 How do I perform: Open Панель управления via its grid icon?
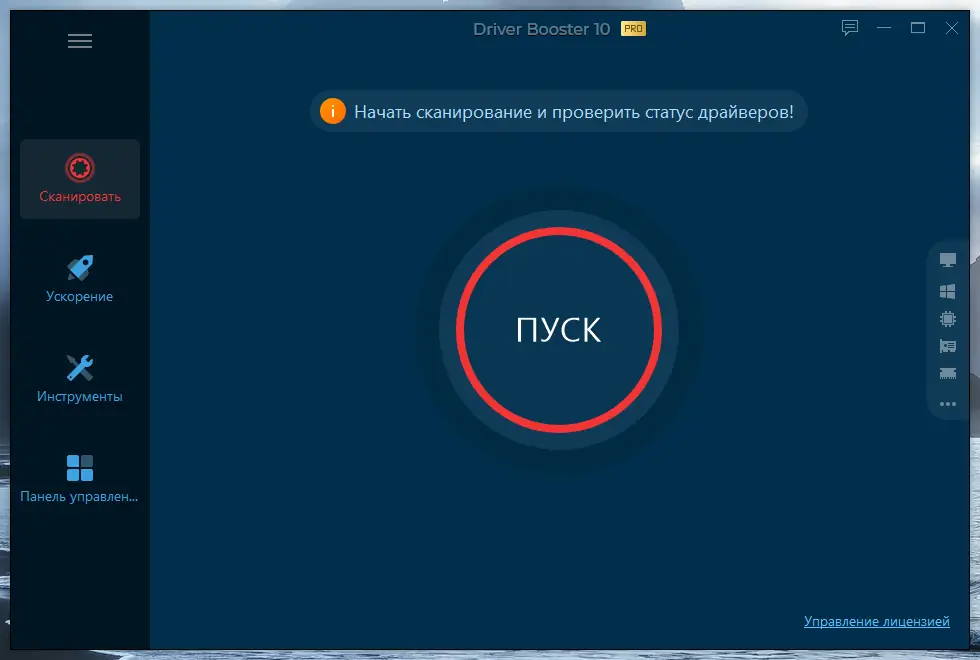(x=80, y=465)
